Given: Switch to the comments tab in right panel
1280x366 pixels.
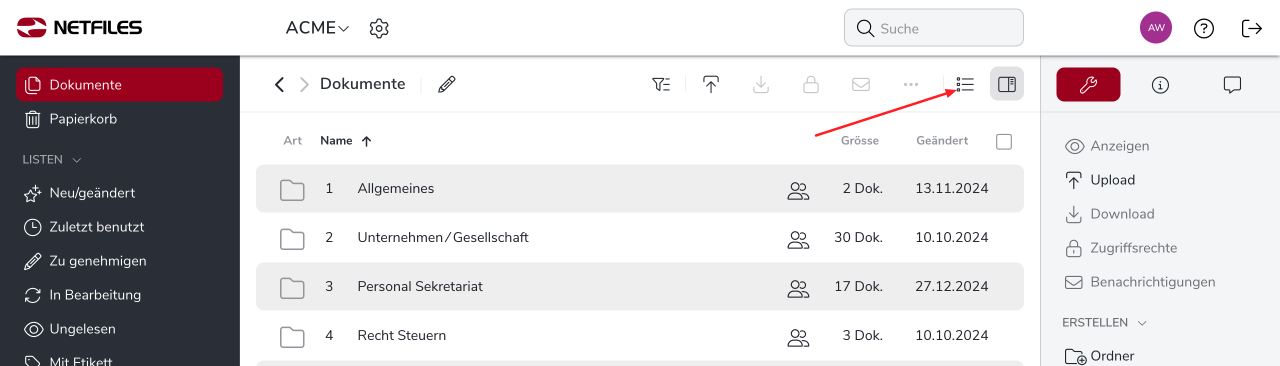Looking at the screenshot, I should coord(1232,85).
